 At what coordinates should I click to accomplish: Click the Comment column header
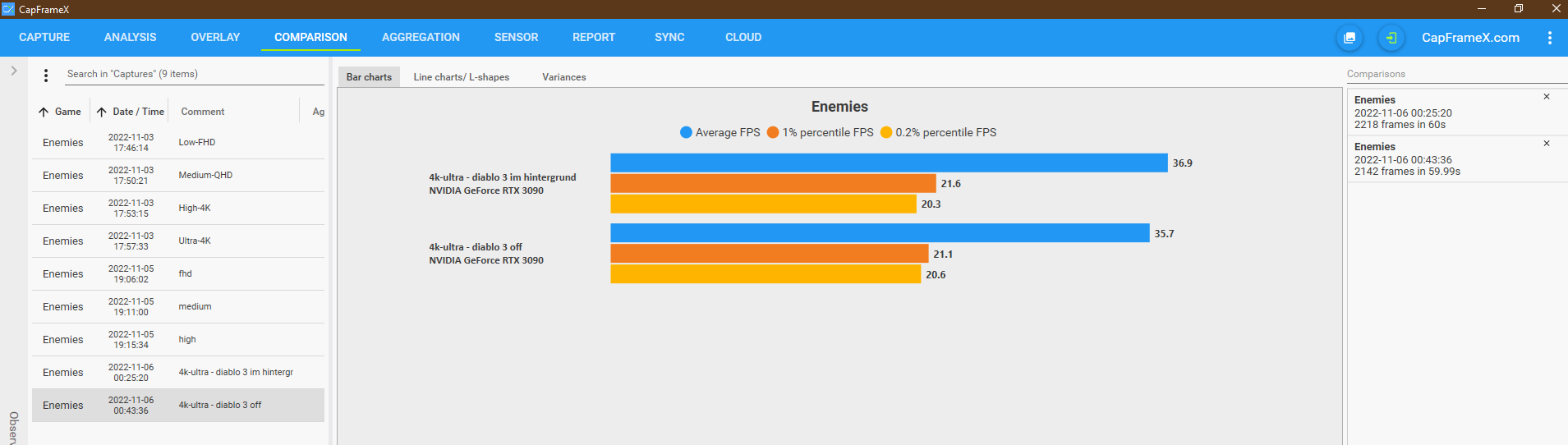point(203,112)
